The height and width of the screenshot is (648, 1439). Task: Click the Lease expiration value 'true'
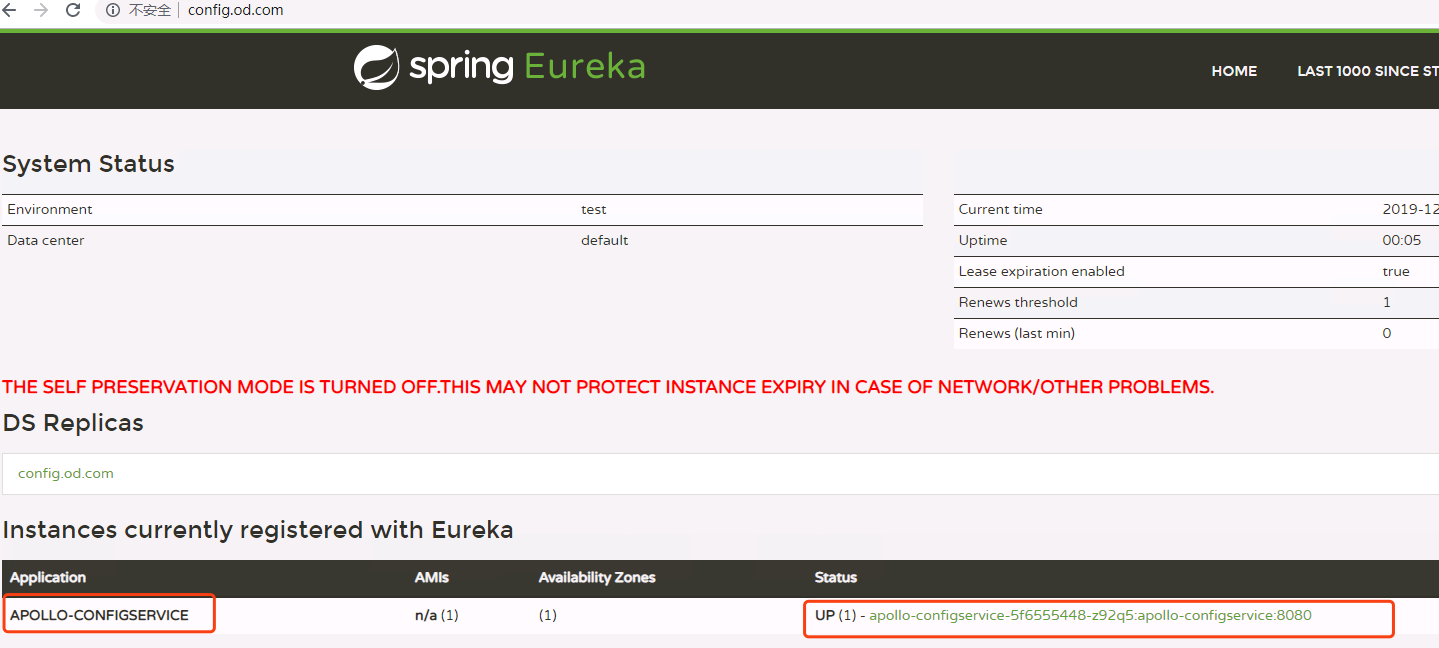(x=1396, y=271)
